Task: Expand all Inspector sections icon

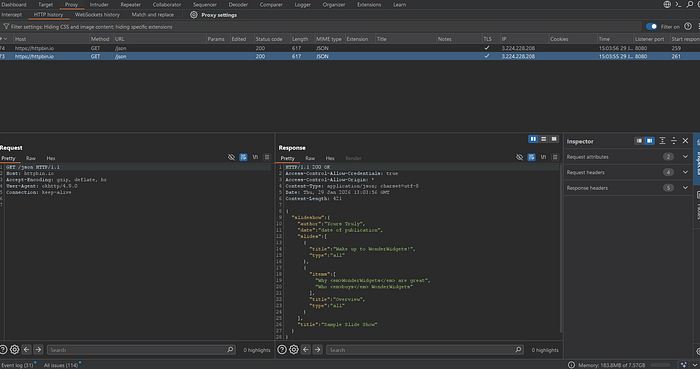Action: click(662, 141)
